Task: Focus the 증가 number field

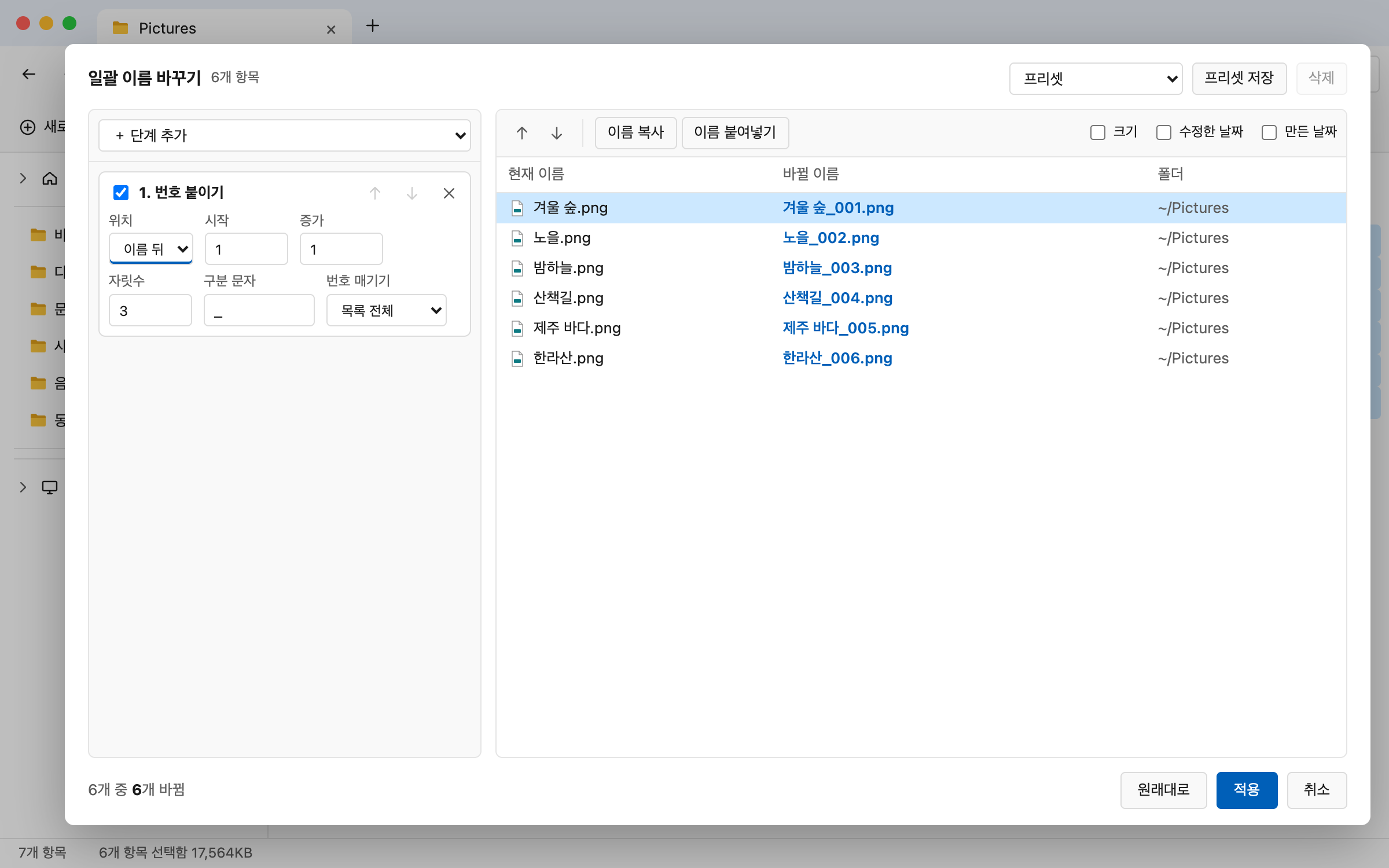Action: click(341, 249)
